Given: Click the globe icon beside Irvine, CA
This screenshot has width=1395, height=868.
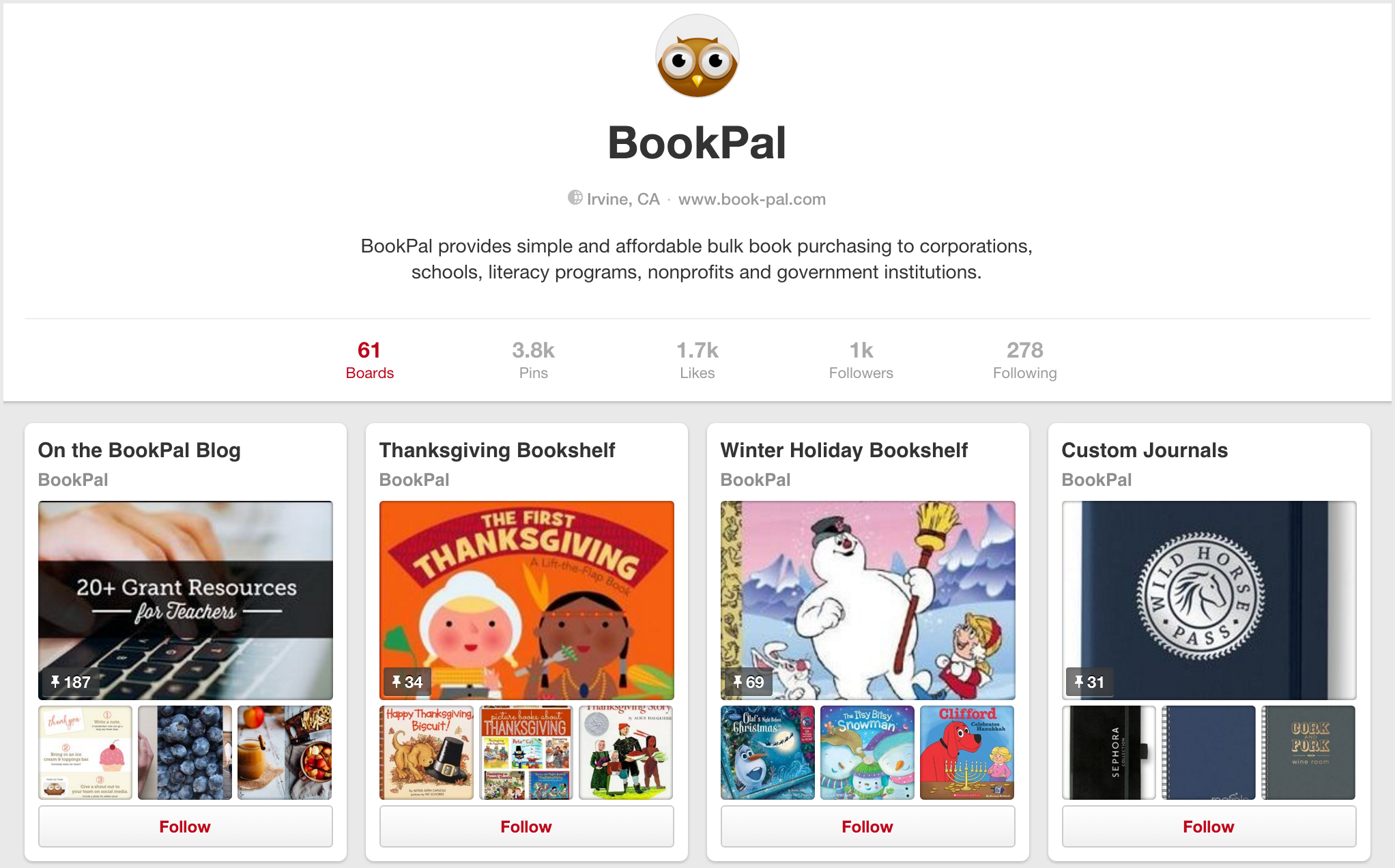Looking at the screenshot, I should tap(575, 198).
